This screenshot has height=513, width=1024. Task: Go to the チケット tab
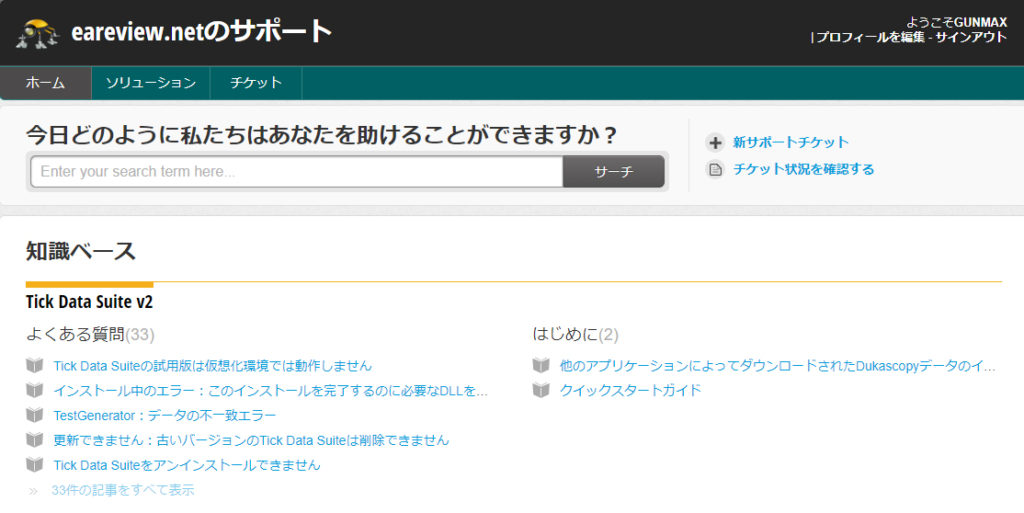[256, 83]
